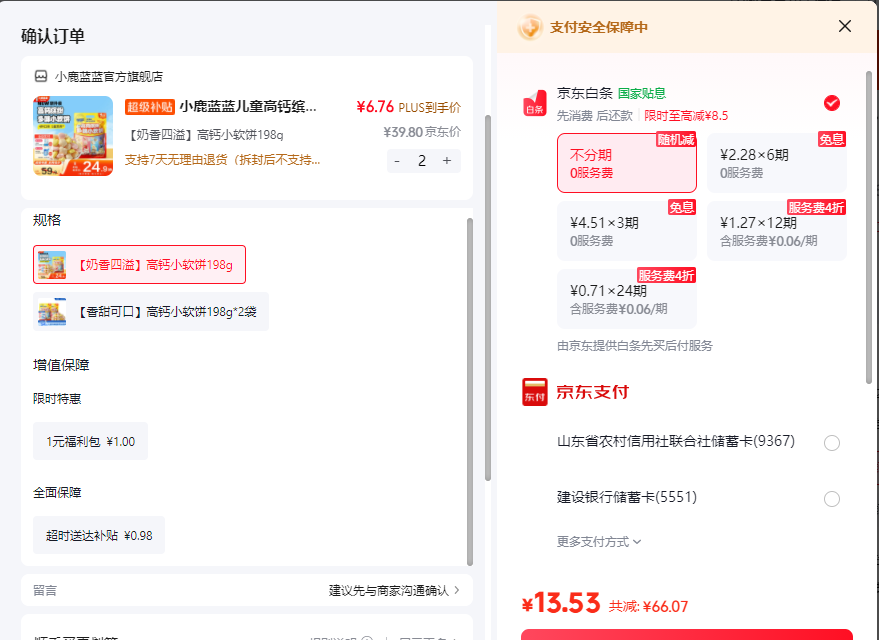Decrease quantity with the minus button

coord(397,161)
